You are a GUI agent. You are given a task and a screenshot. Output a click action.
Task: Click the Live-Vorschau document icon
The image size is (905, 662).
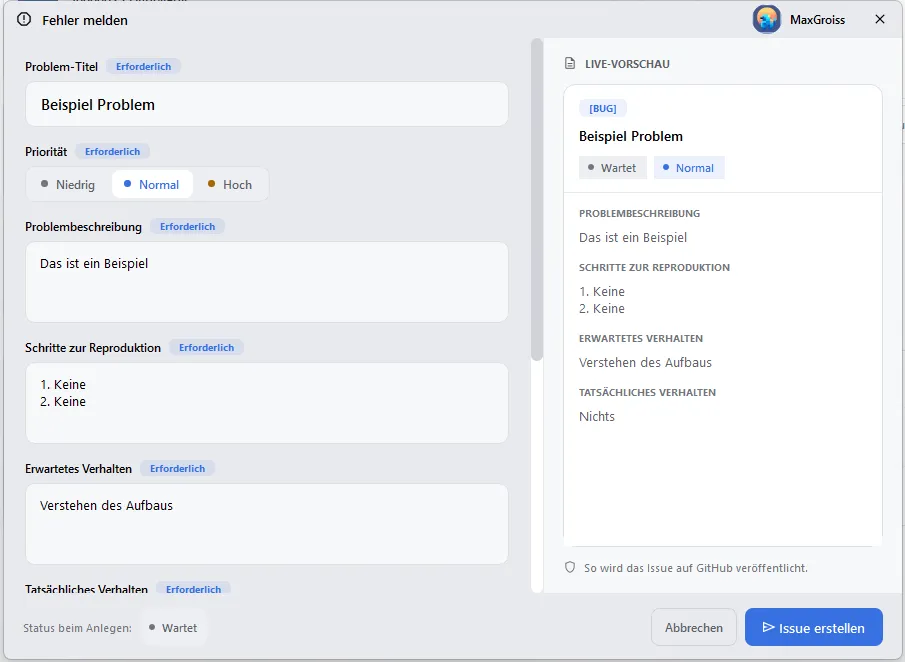pos(570,63)
